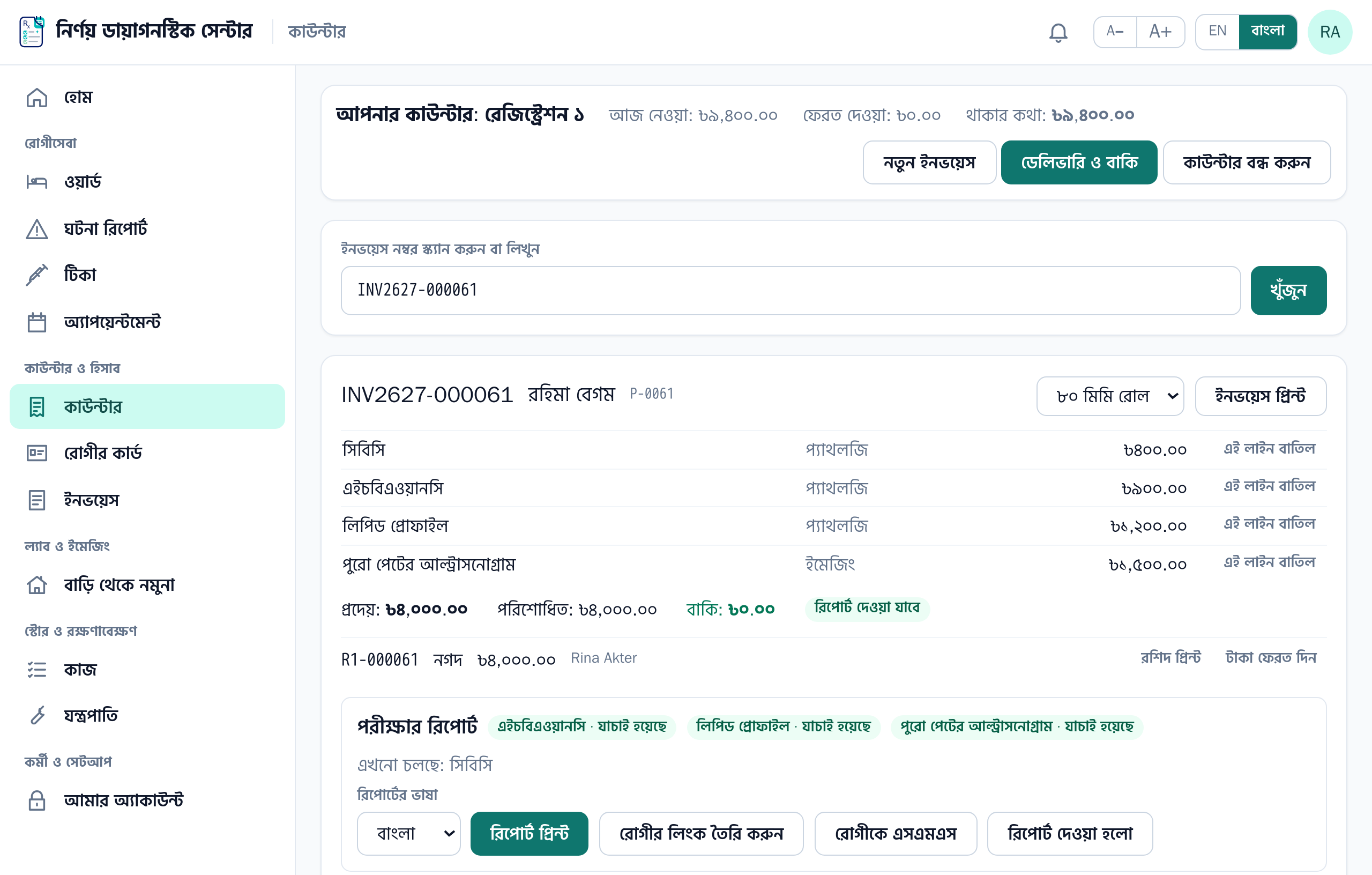Click the নতুন ইনভয়েস button

929,163
